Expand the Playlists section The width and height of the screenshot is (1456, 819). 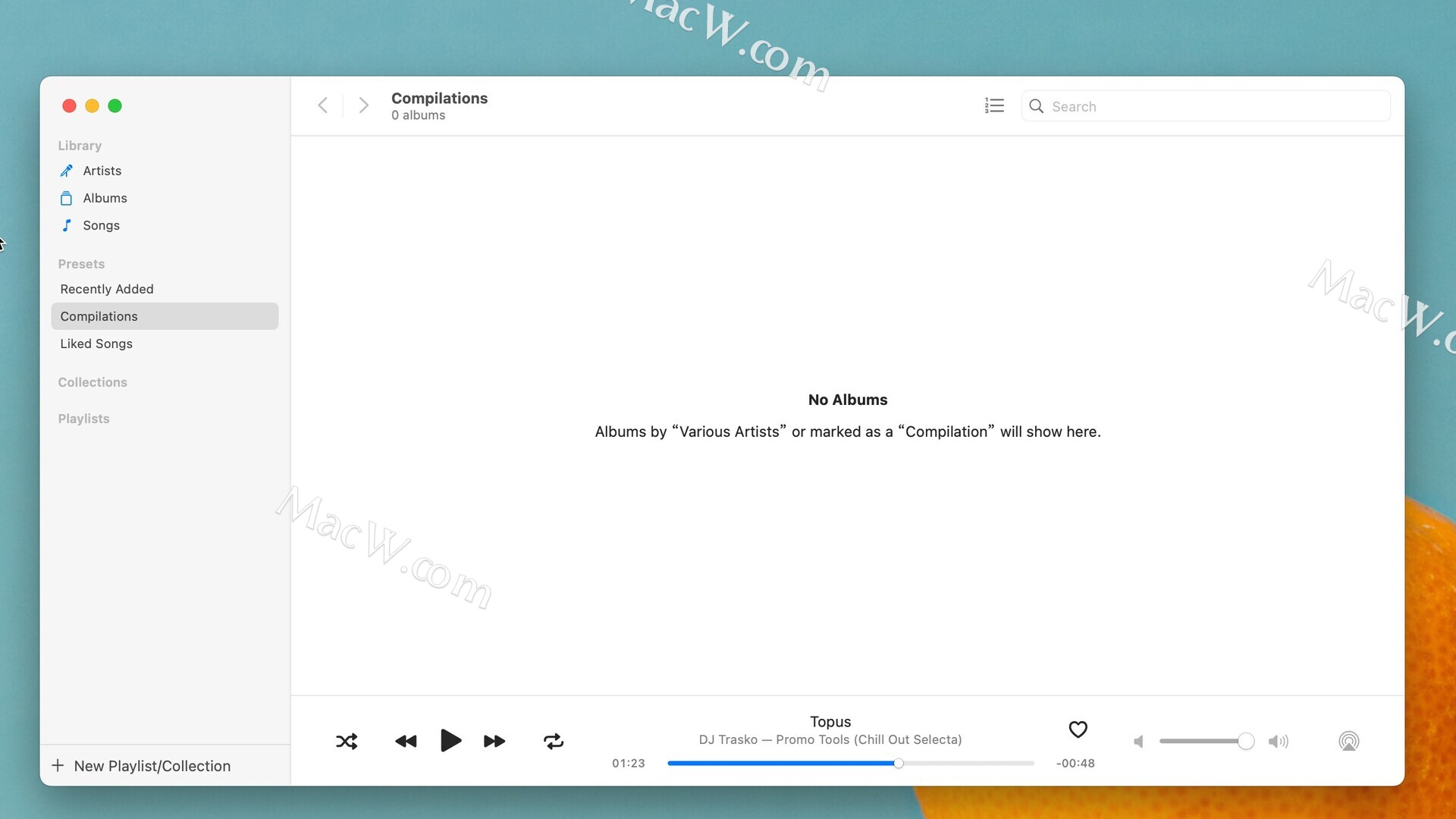click(x=83, y=419)
